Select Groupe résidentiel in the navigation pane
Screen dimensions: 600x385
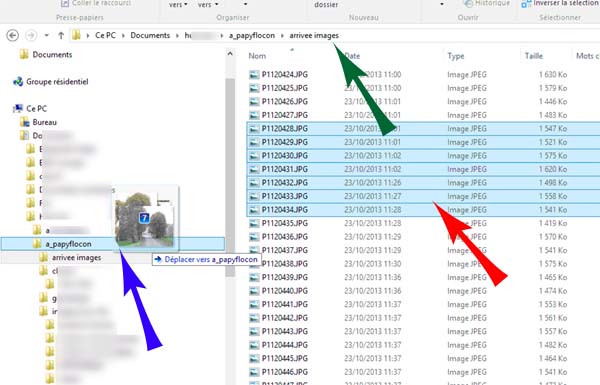click(x=57, y=82)
